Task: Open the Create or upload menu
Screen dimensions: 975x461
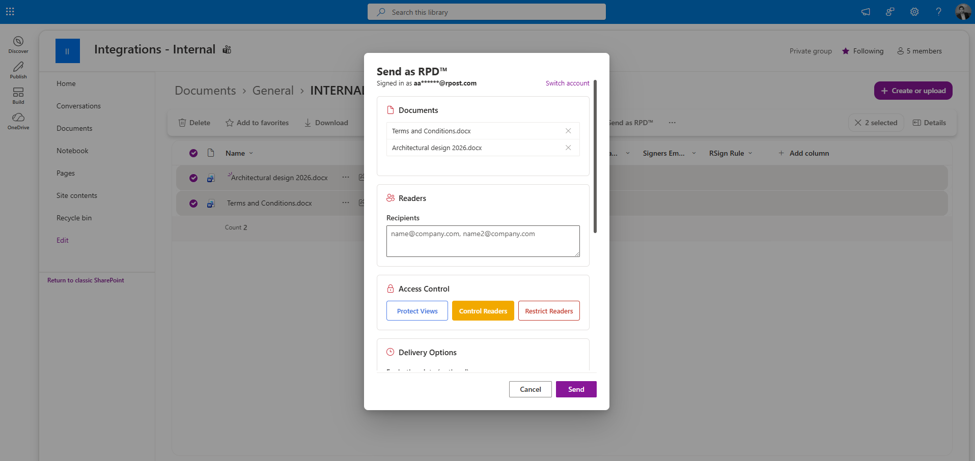Action: click(x=913, y=91)
